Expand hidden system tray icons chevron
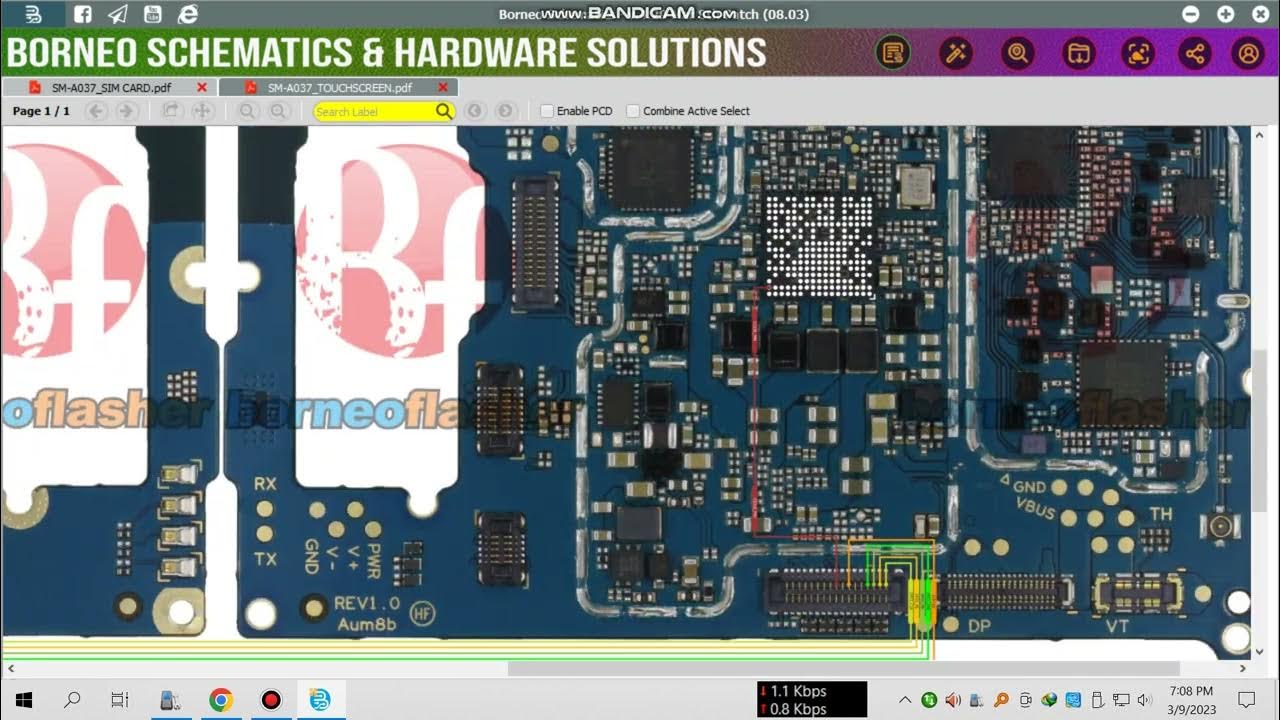The height and width of the screenshot is (720, 1280). tap(905, 700)
